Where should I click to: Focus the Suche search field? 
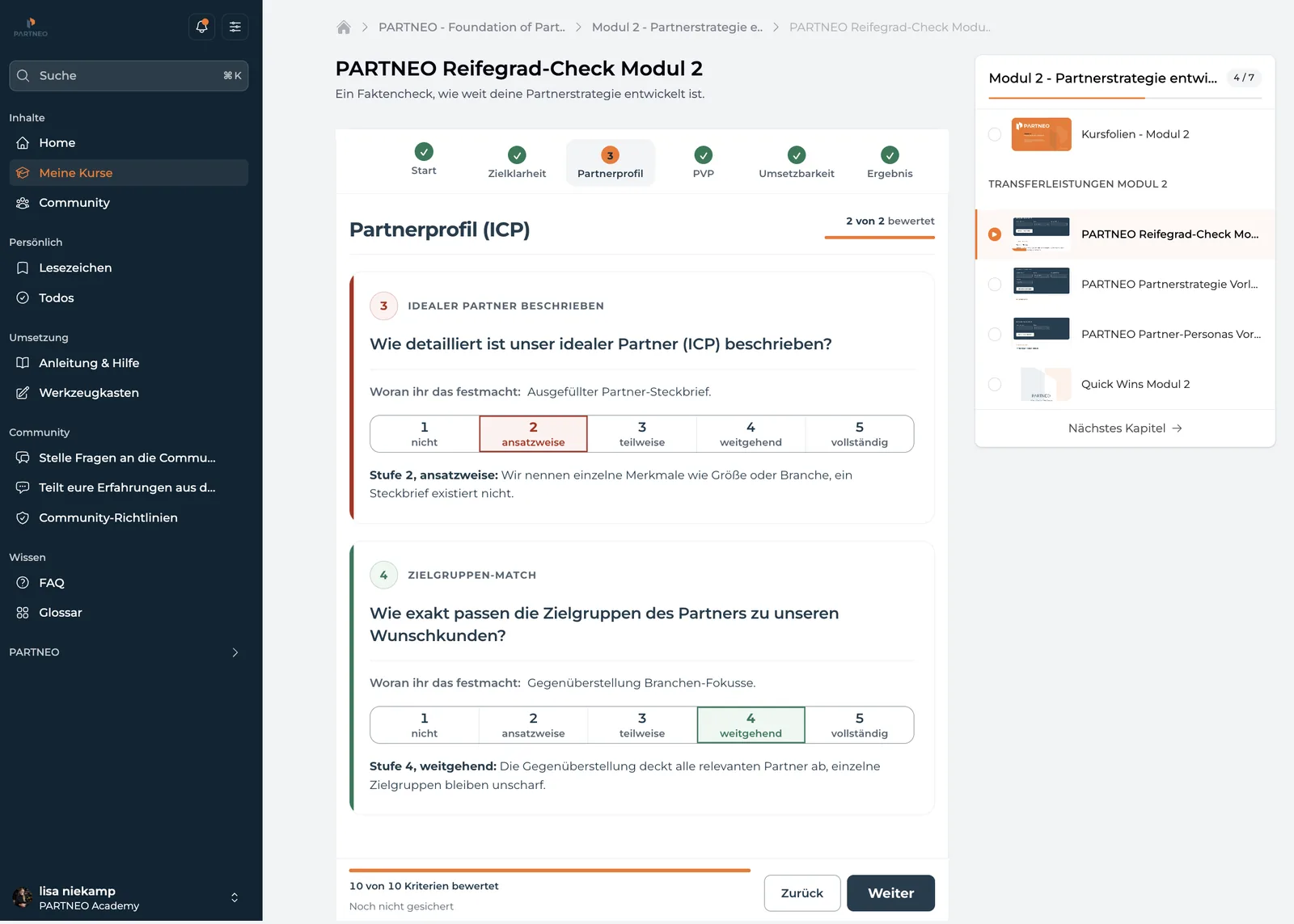pos(129,76)
